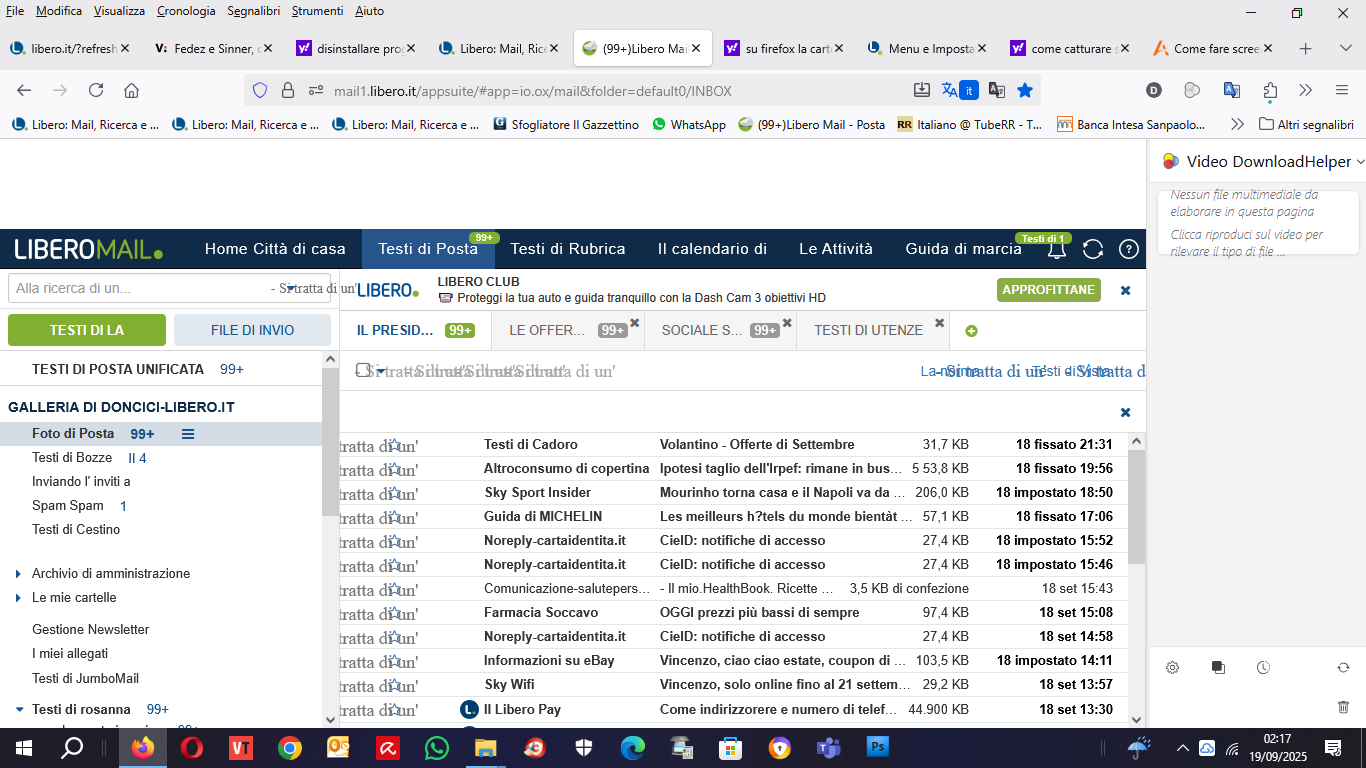
Task: Expand the Archivio di amministrazione folder
Action: pos(18,574)
